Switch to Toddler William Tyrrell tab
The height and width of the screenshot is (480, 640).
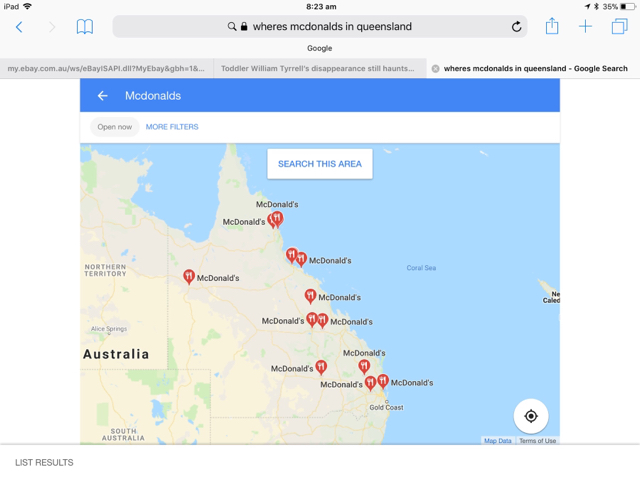[x=318, y=69]
